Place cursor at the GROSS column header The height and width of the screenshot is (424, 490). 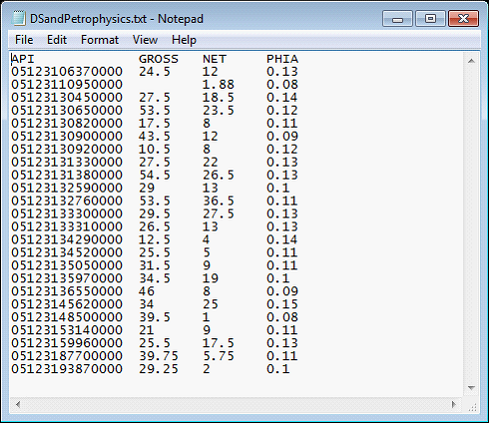pyautogui.click(x=158, y=59)
